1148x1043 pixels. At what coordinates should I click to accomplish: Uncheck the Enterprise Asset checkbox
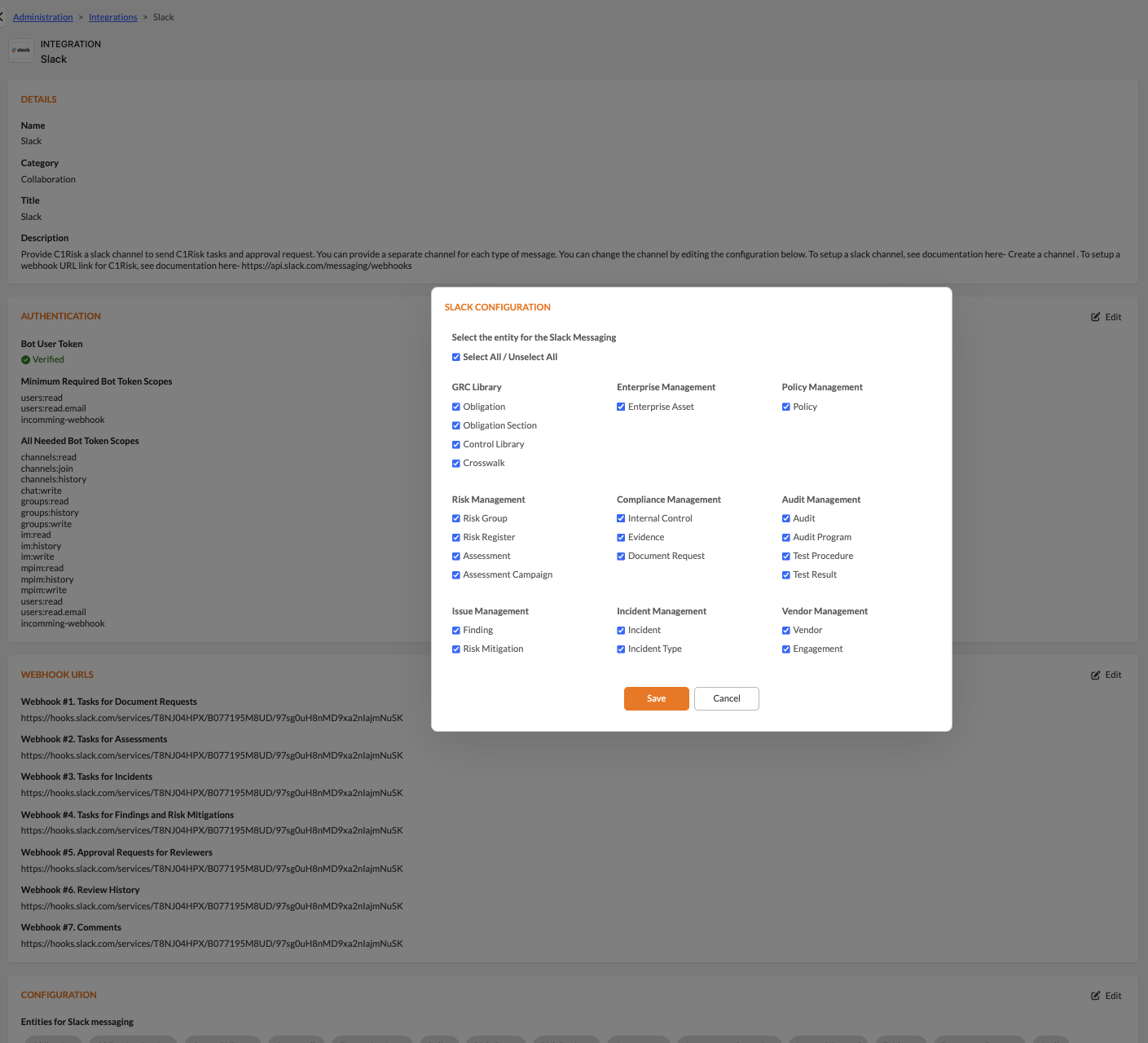click(x=621, y=407)
